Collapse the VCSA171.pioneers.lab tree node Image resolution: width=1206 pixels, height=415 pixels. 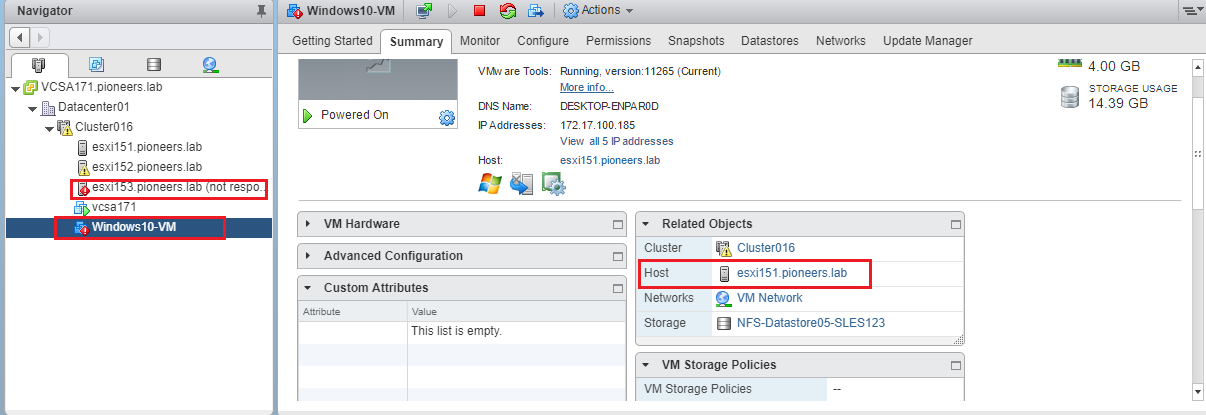click(x=15, y=88)
